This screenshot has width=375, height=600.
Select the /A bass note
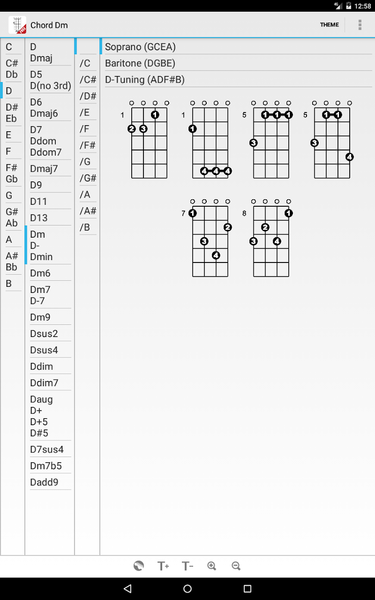click(88, 195)
